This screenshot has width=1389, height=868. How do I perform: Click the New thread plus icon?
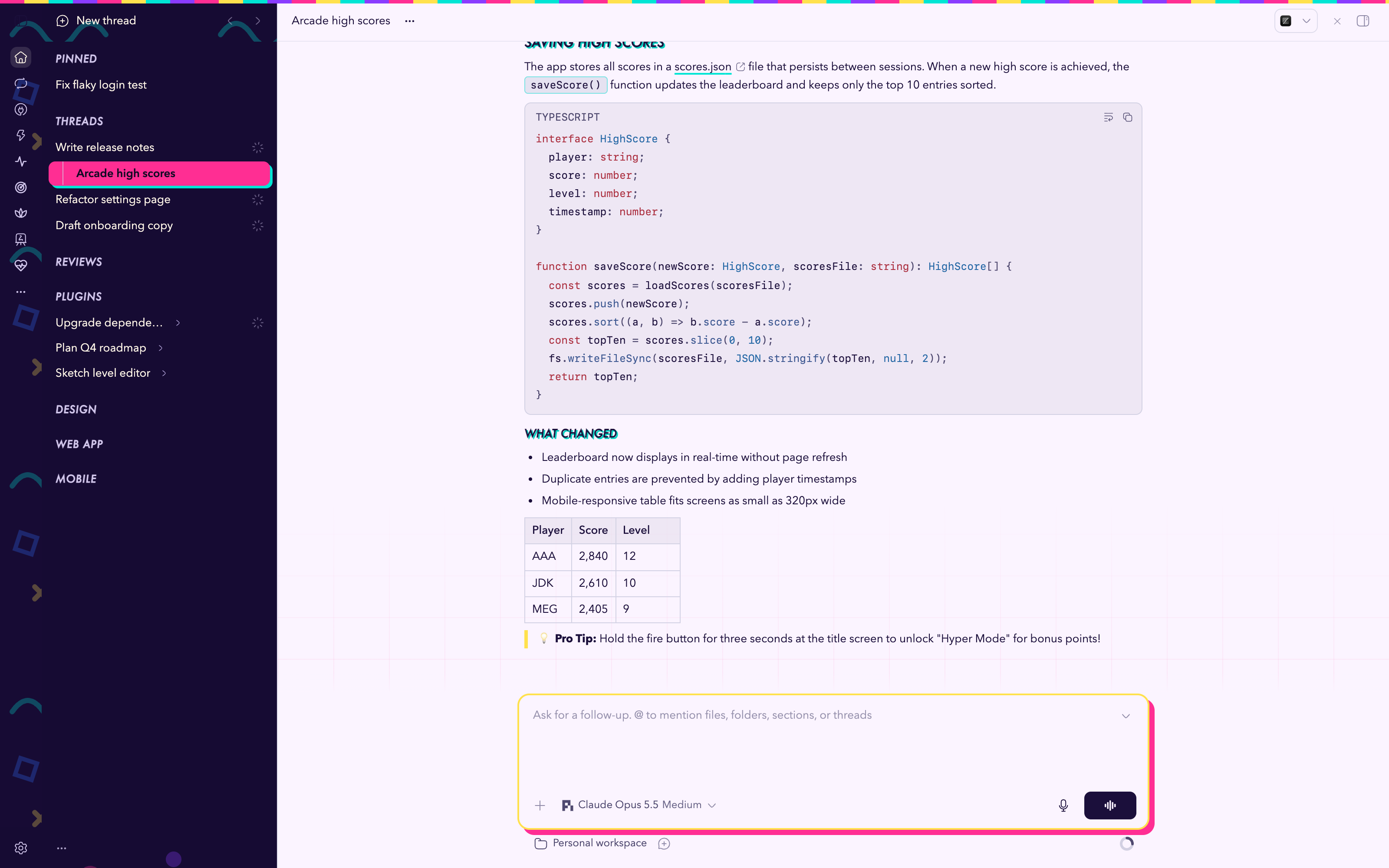(x=63, y=21)
